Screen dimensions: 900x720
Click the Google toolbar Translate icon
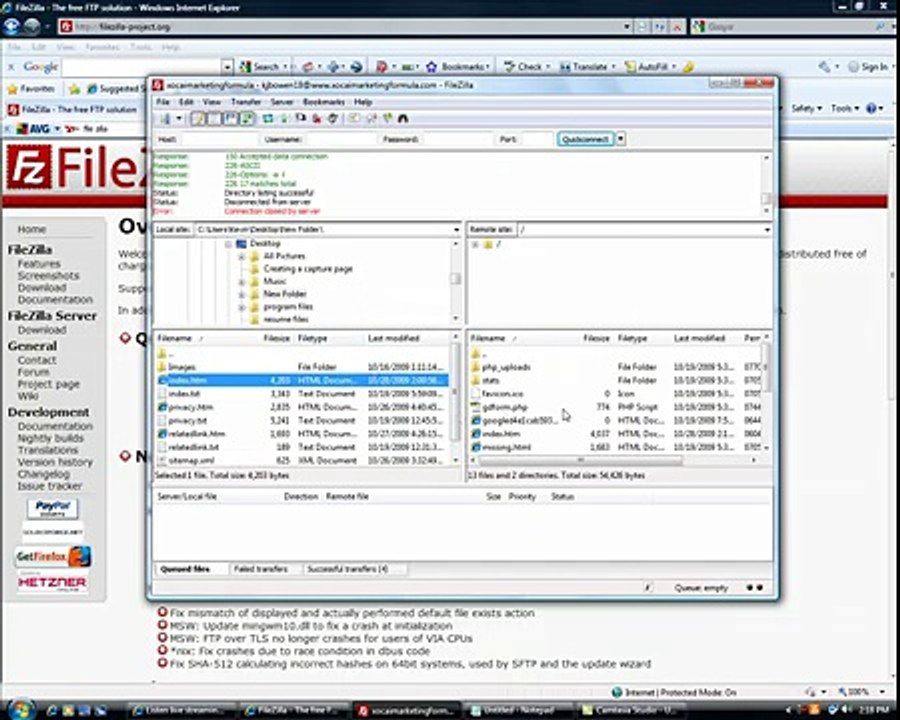pos(565,67)
